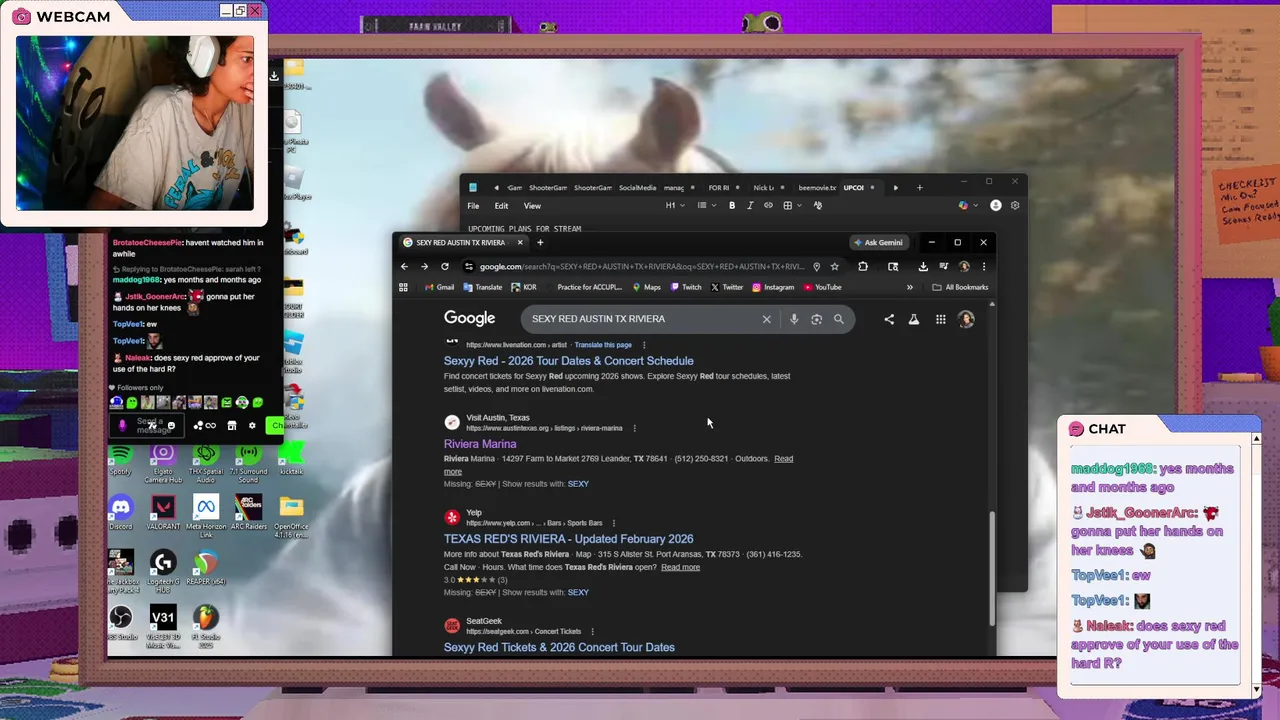Bookmark page with star icon
Screen dimensions: 1280x720
pyautogui.click(x=835, y=267)
